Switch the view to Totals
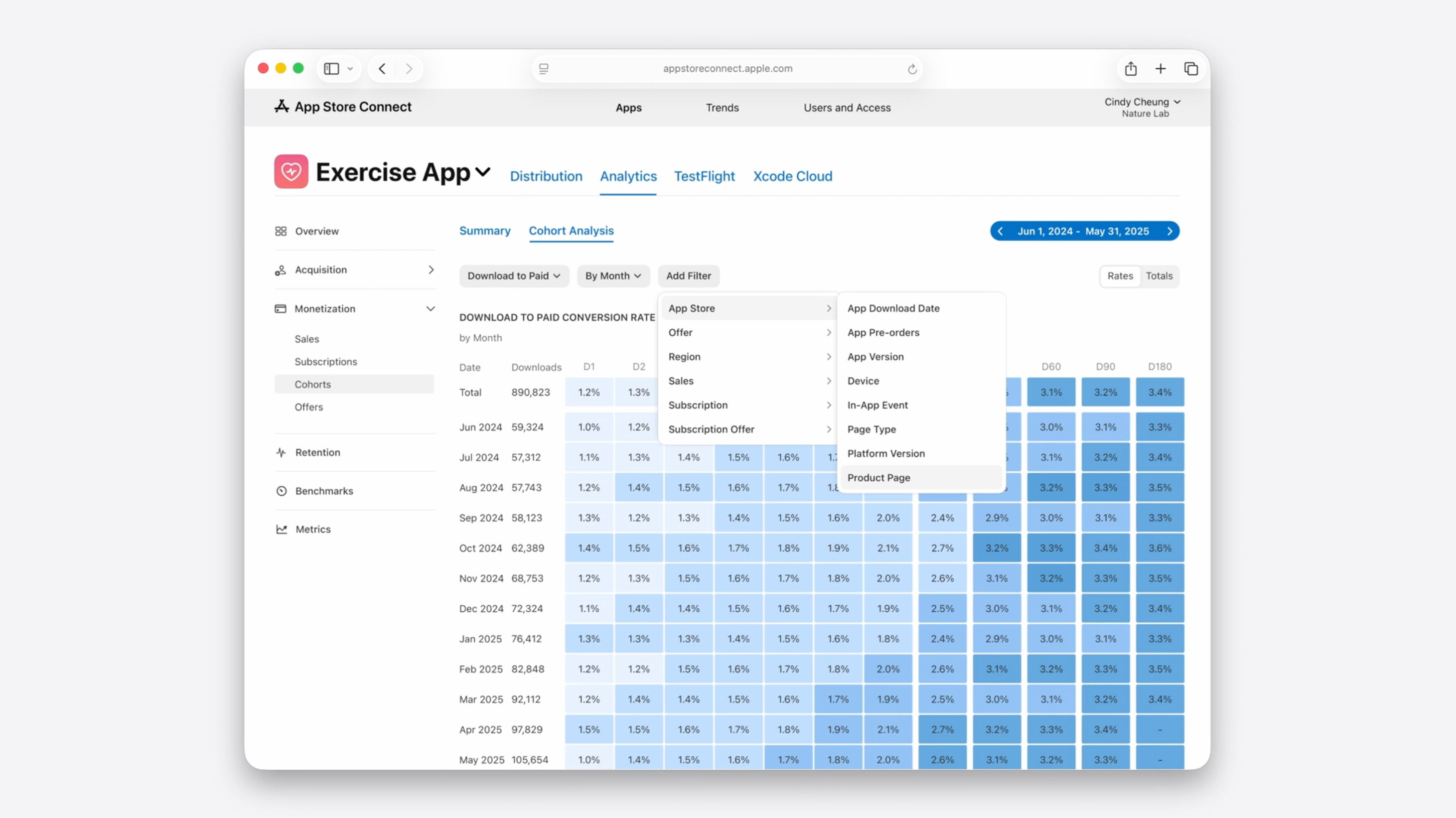 pyautogui.click(x=1159, y=276)
